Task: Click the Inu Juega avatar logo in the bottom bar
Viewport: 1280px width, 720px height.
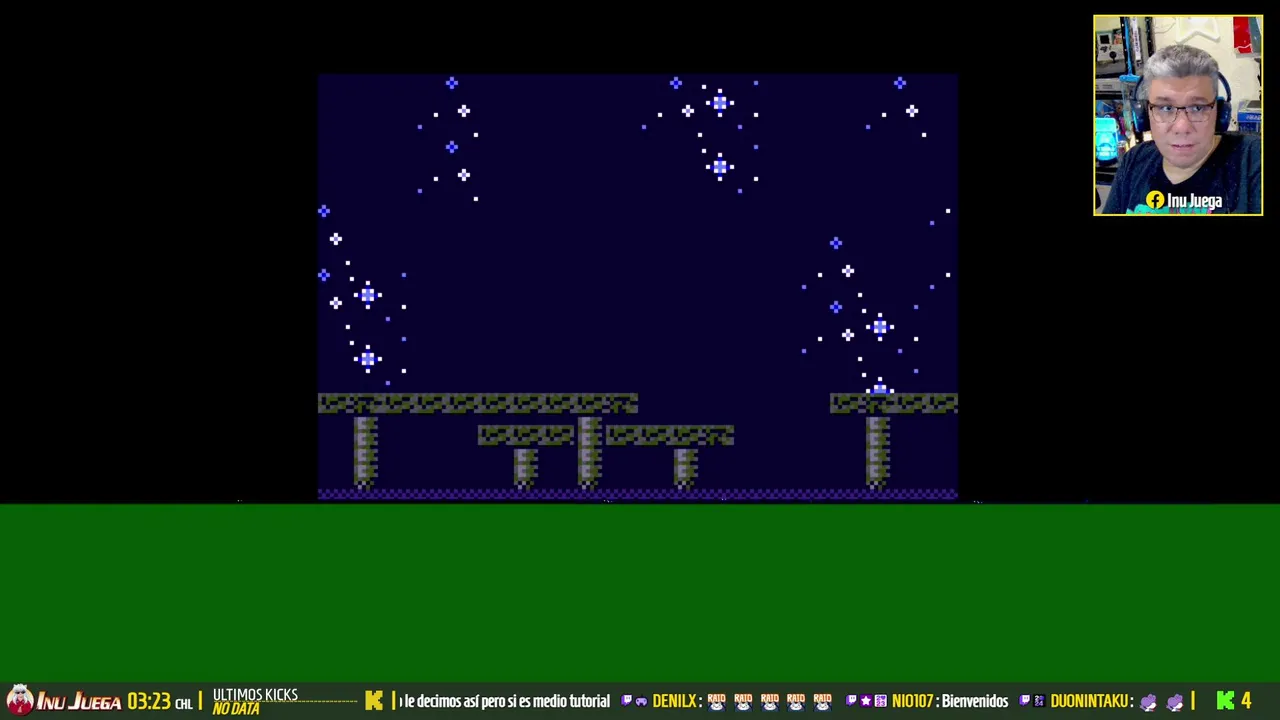Action: point(20,700)
